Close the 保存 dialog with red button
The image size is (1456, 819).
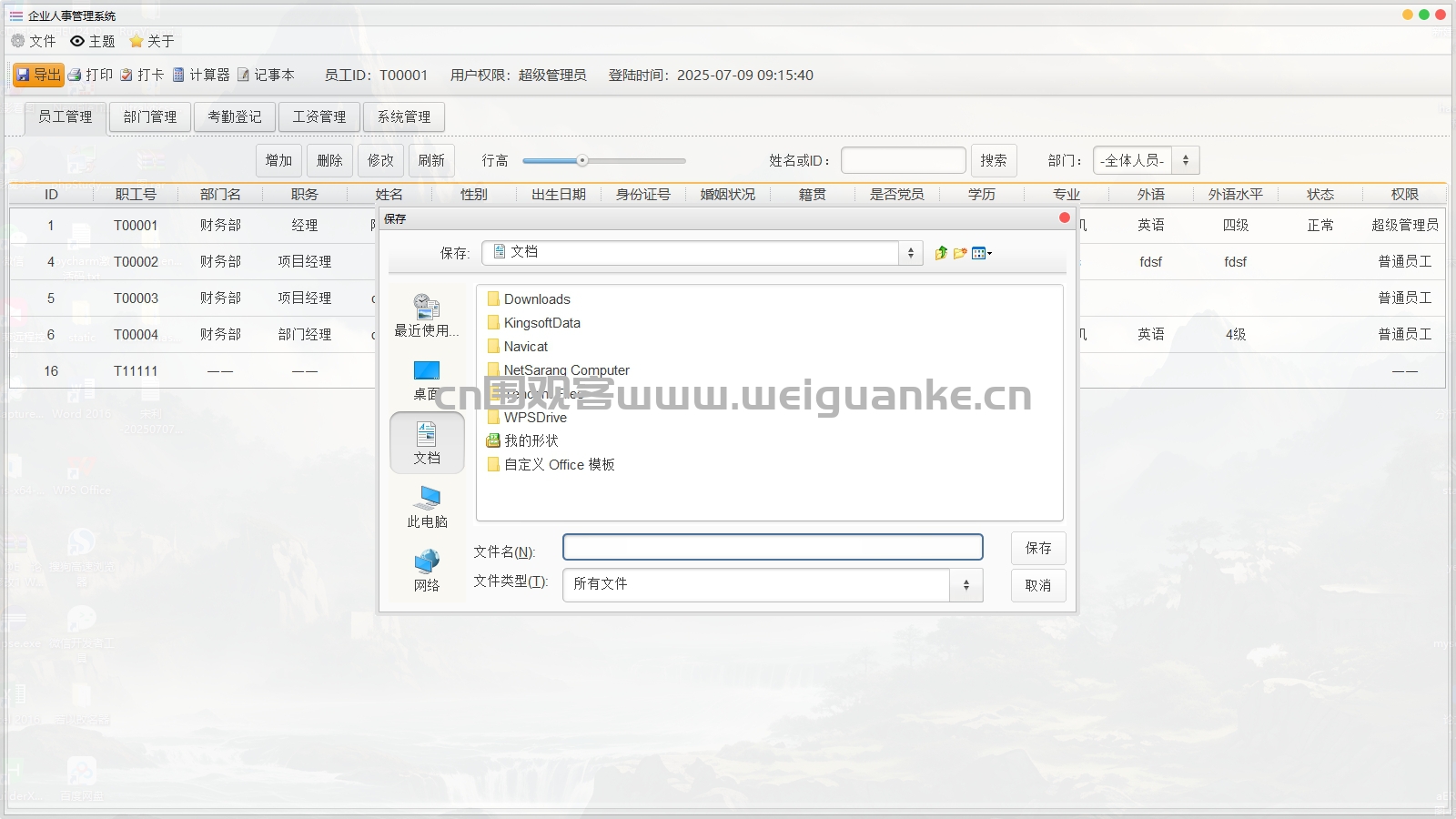pyautogui.click(x=1064, y=217)
